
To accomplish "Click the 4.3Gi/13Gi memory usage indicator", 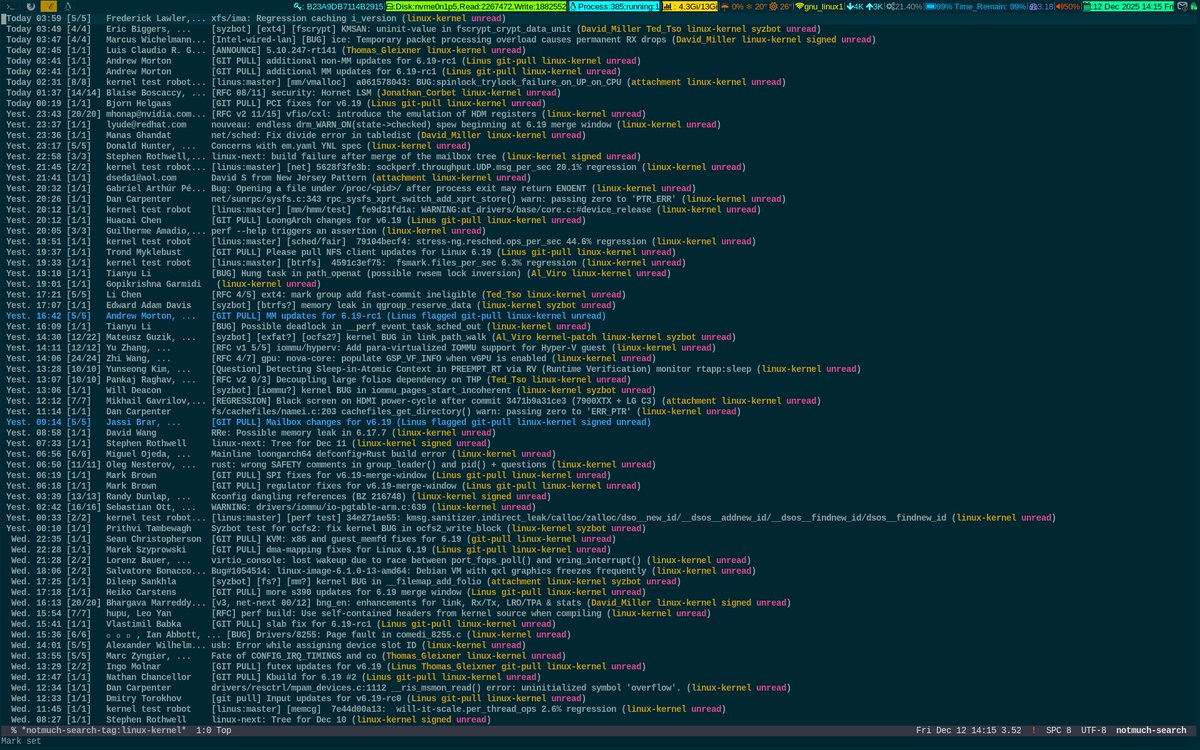I will click(689, 6).
